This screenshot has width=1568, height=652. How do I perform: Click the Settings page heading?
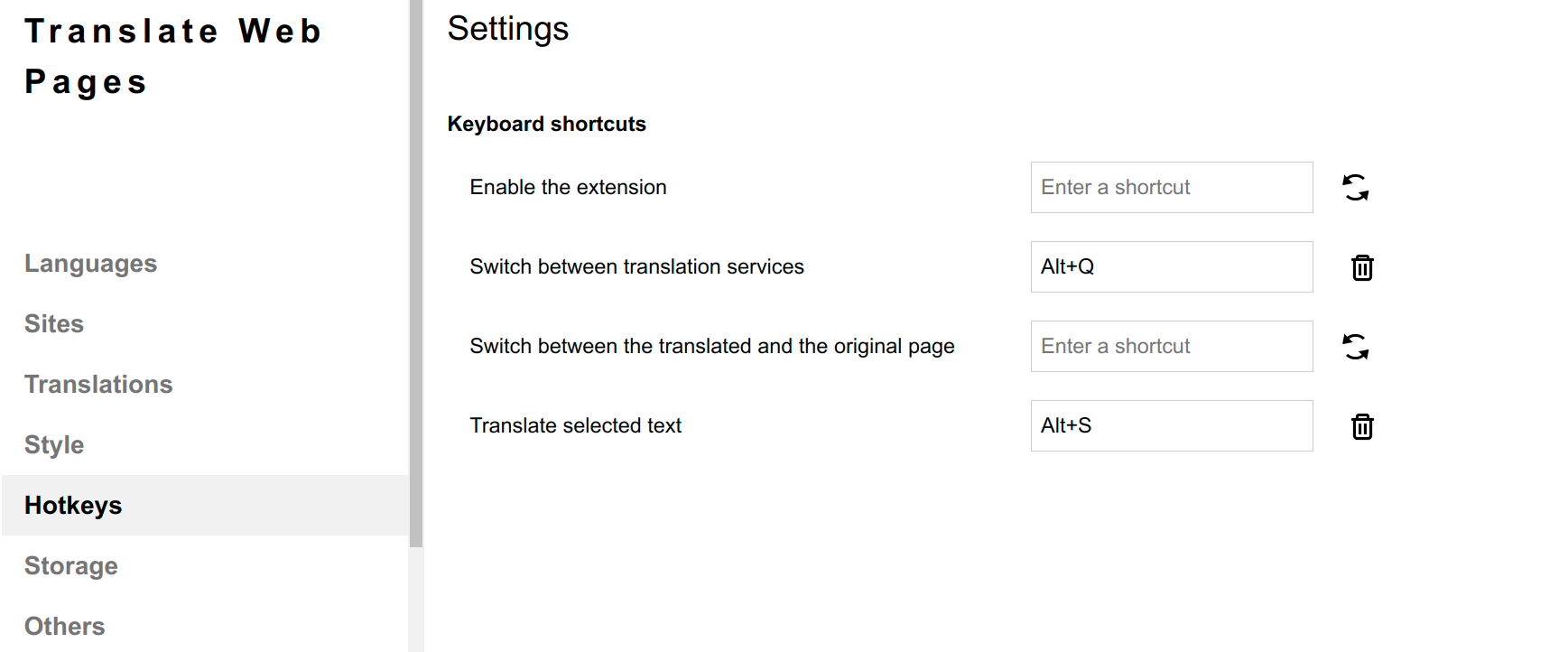coord(507,29)
